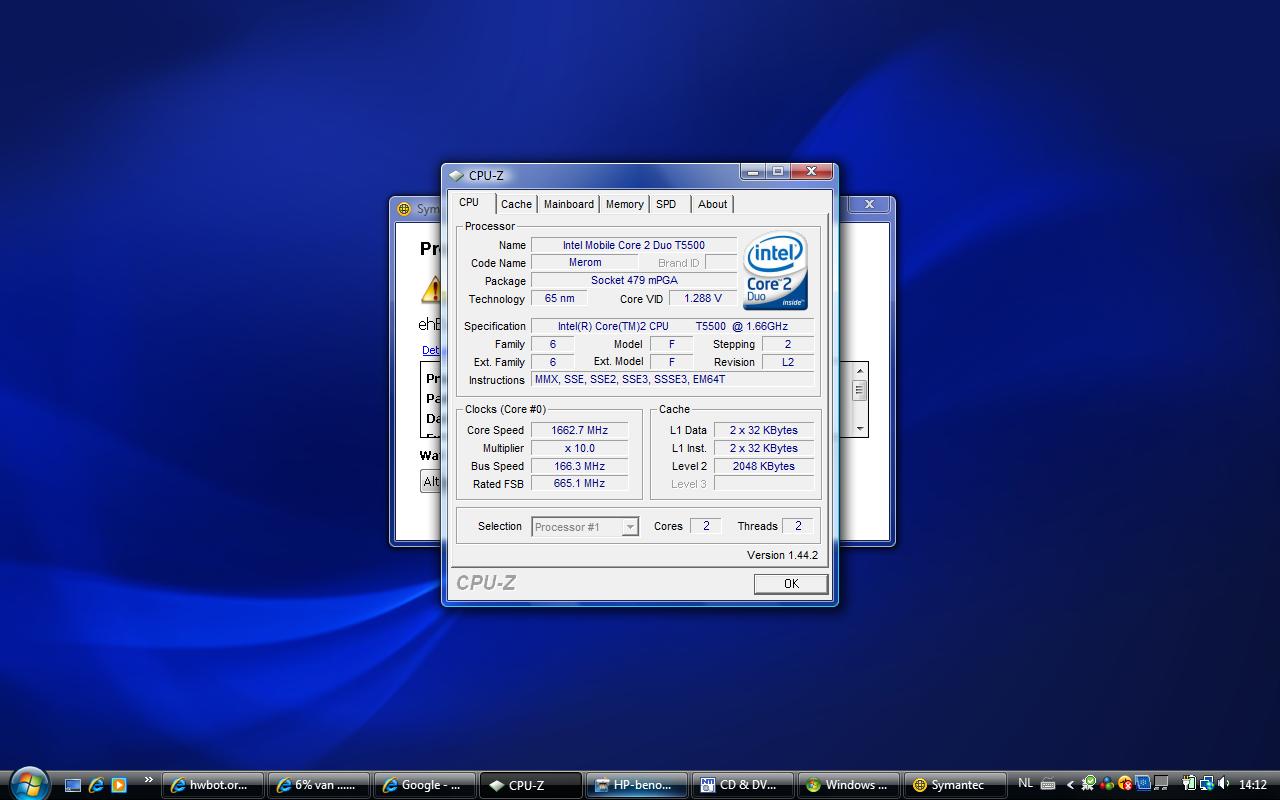The image size is (1280, 800).
Task: Switch to the Google taskbar button
Action: pos(425,785)
